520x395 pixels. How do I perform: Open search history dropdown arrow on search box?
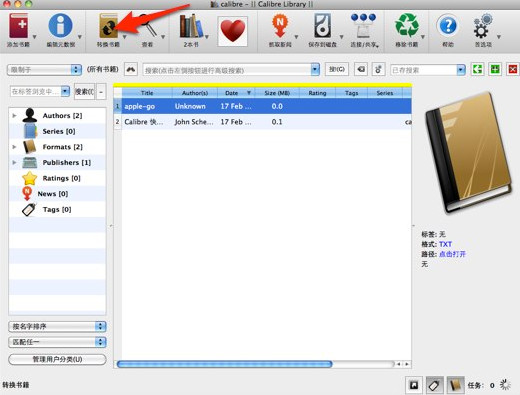pyautogui.click(x=315, y=70)
